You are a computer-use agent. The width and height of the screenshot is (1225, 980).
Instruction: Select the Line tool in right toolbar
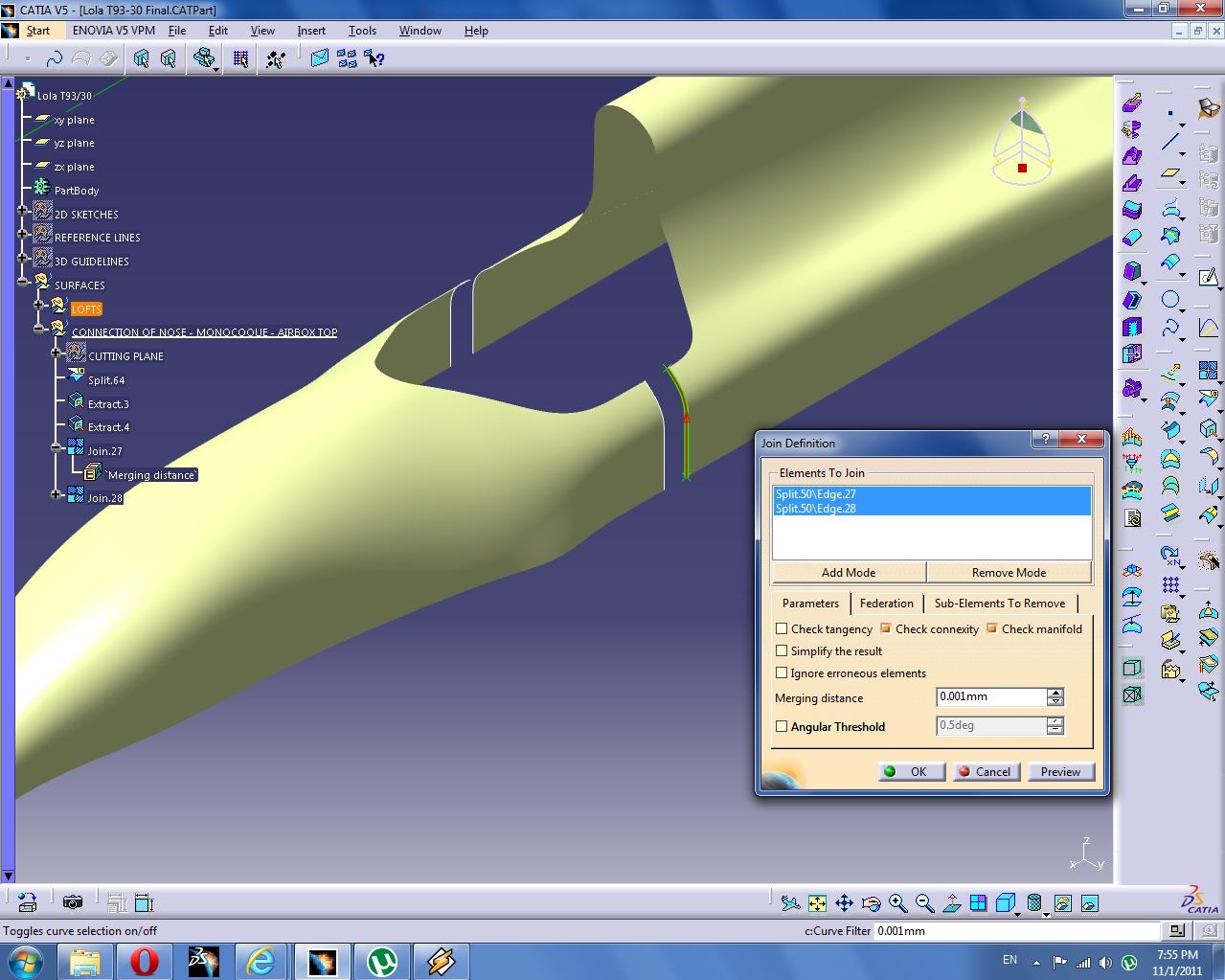pos(1169,141)
